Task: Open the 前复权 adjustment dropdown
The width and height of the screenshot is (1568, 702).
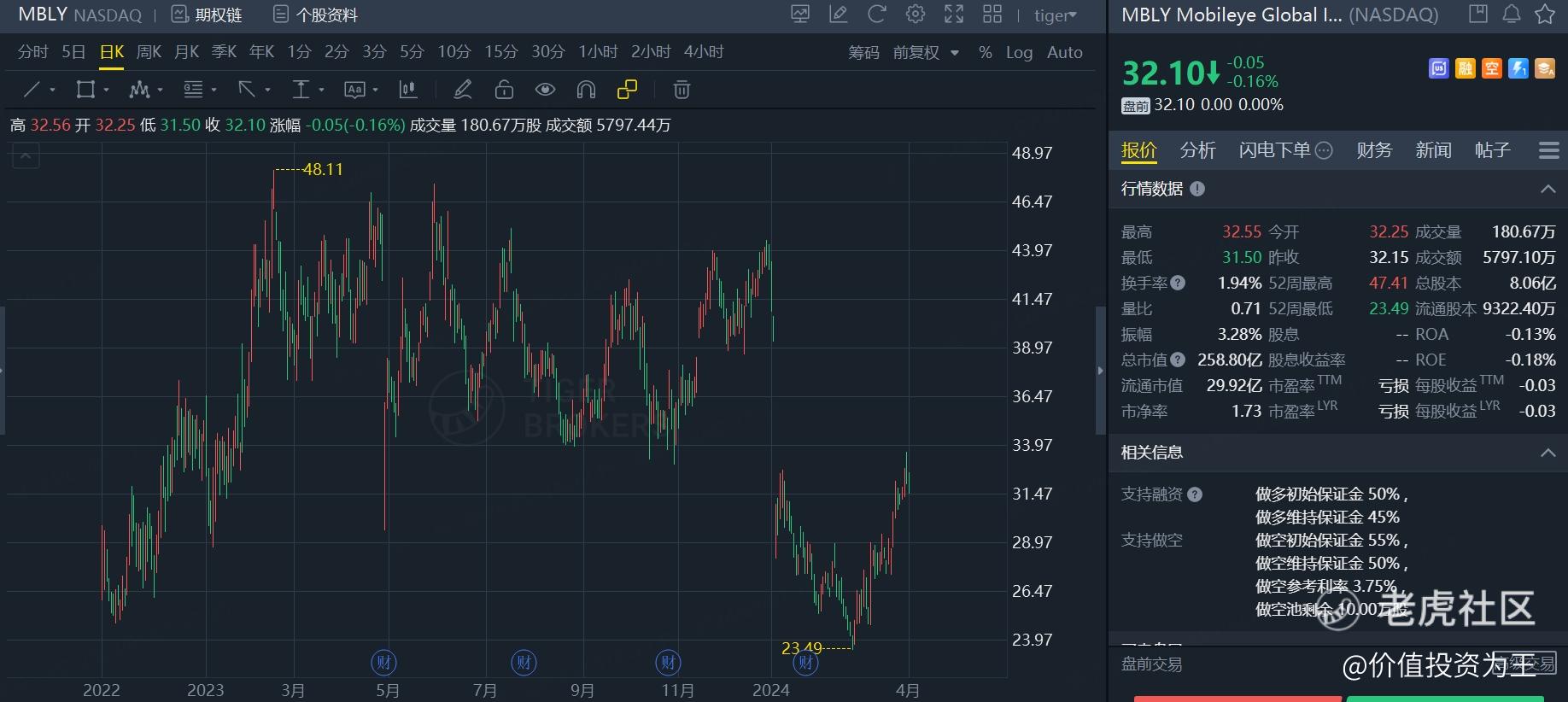Action: 926,52
